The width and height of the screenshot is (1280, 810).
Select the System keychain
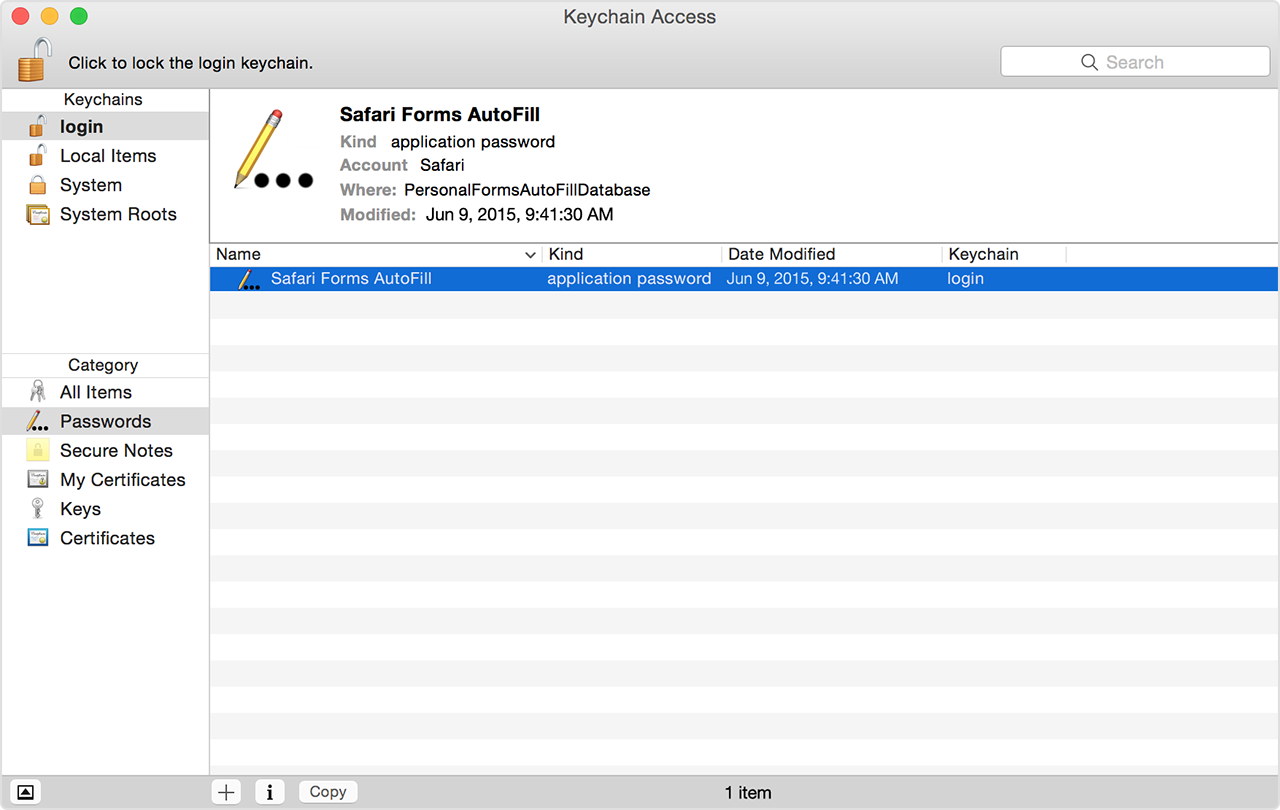point(105,185)
